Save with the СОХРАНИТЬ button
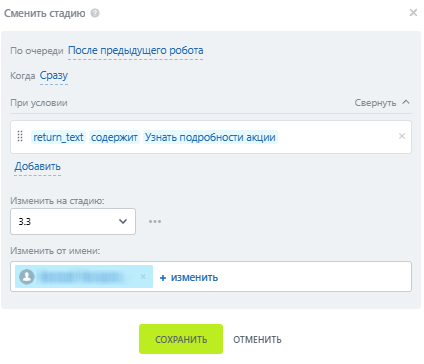 coord(181,339)
